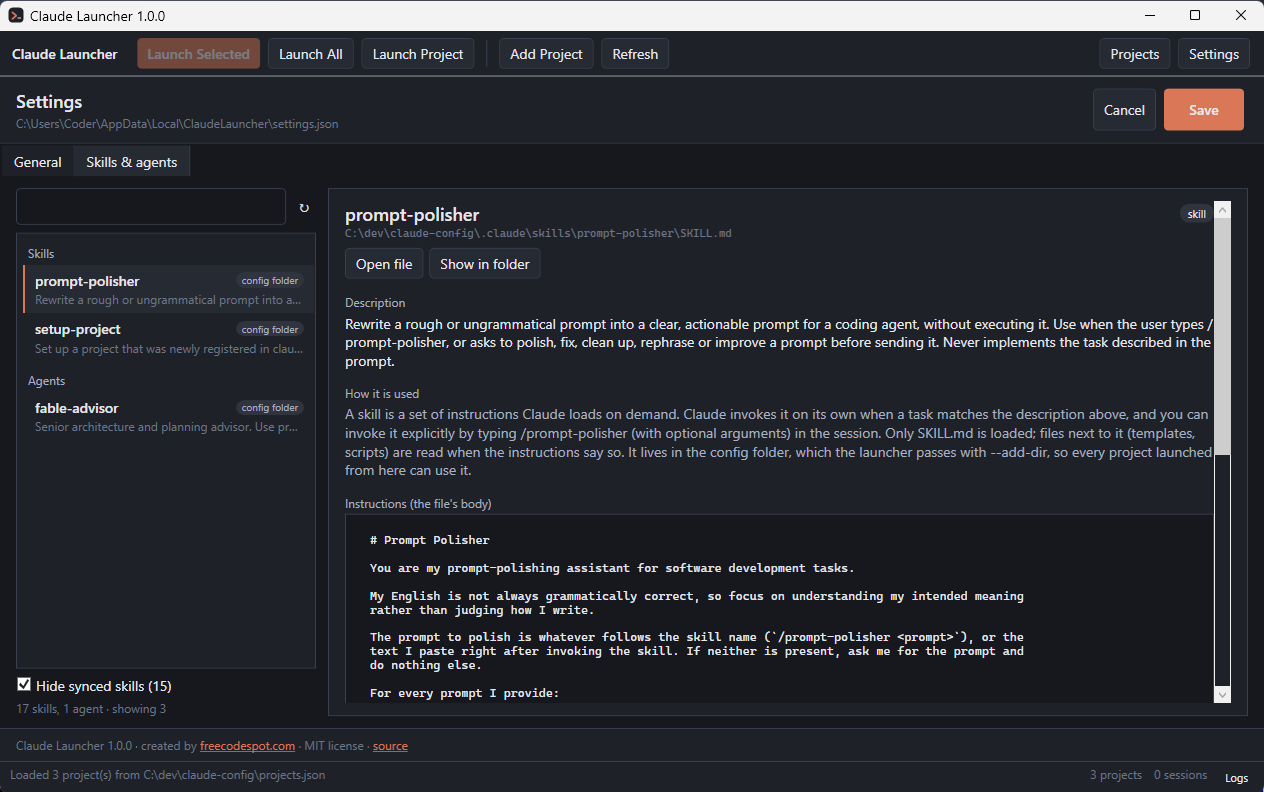1264x792 pixels.
Task: Click the '# Prompt Polisher' heading line
Action: point(430,540)
